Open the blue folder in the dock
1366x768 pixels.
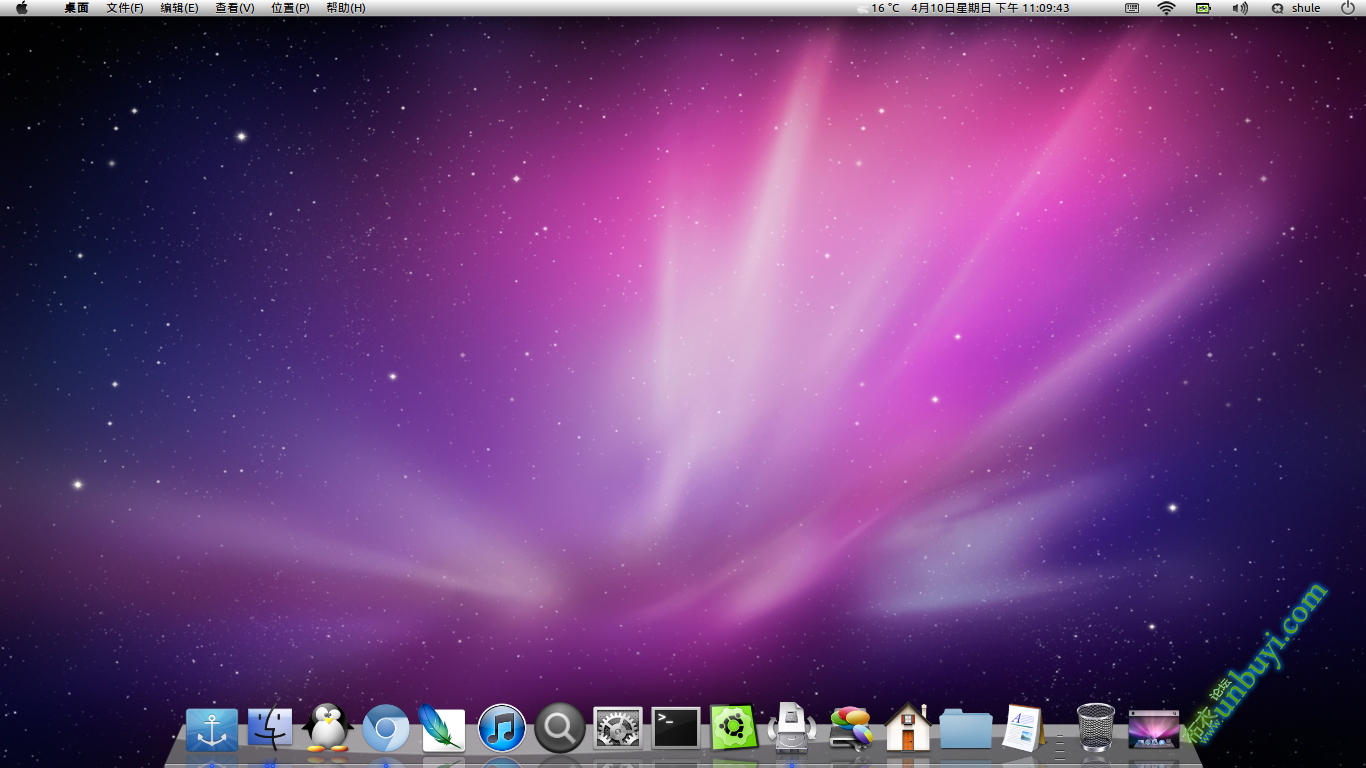[x=966, y=729]
